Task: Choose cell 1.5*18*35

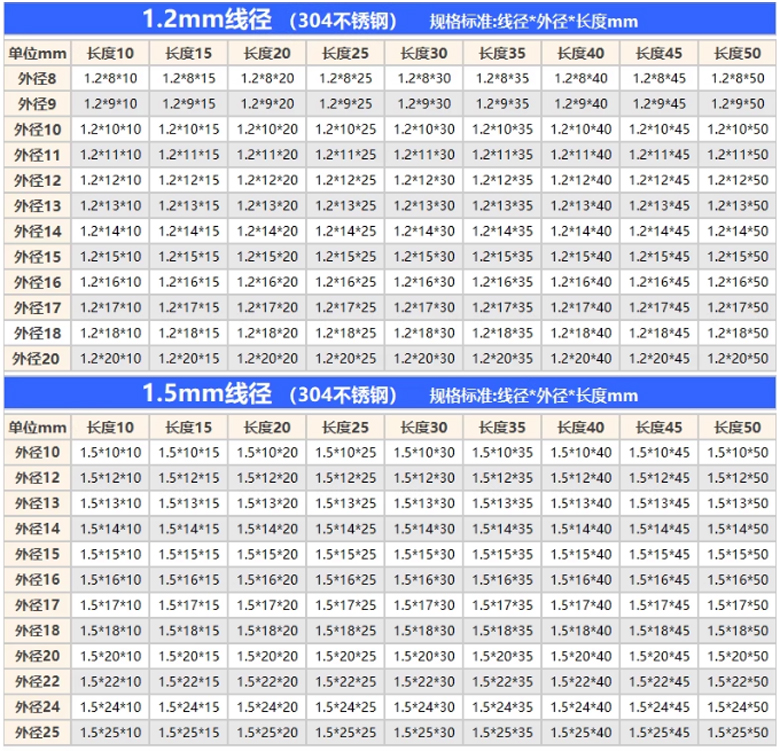Action: point(502,631)
